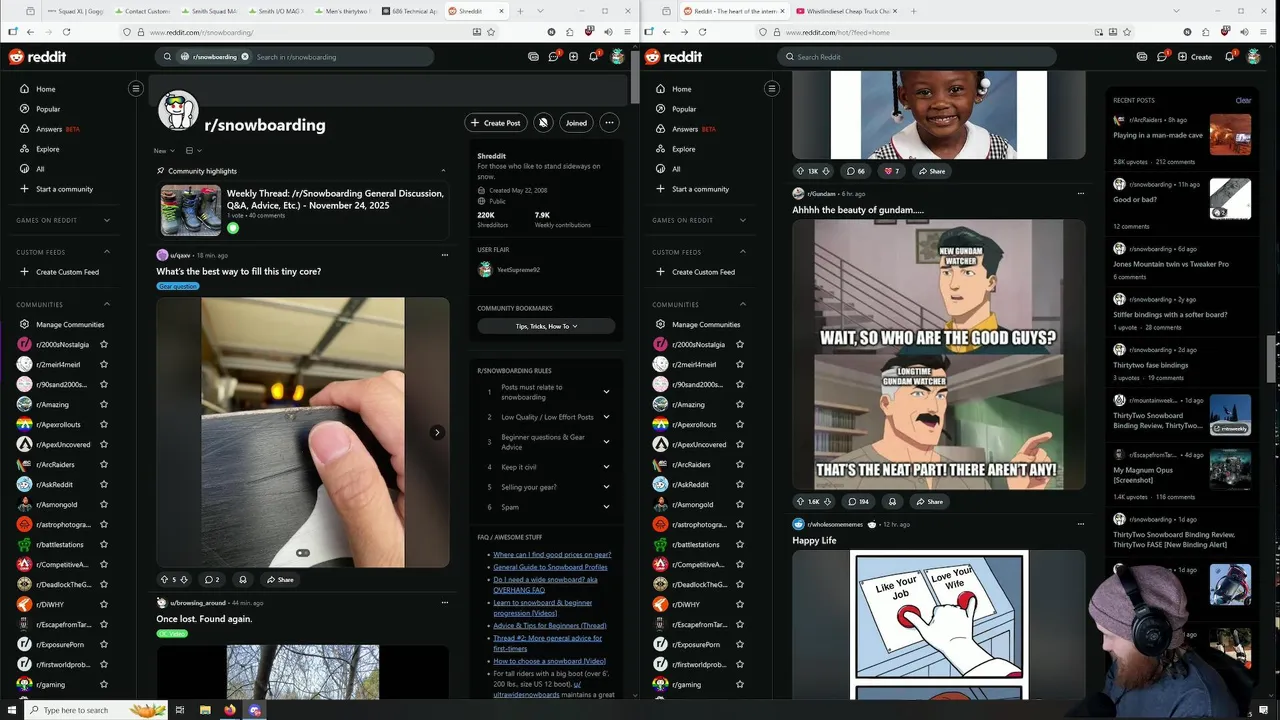Image resolution: width=1280 pixels, height=720 pixels.
Task: Advance to next image in post gallery
Action: coord(437,432)
